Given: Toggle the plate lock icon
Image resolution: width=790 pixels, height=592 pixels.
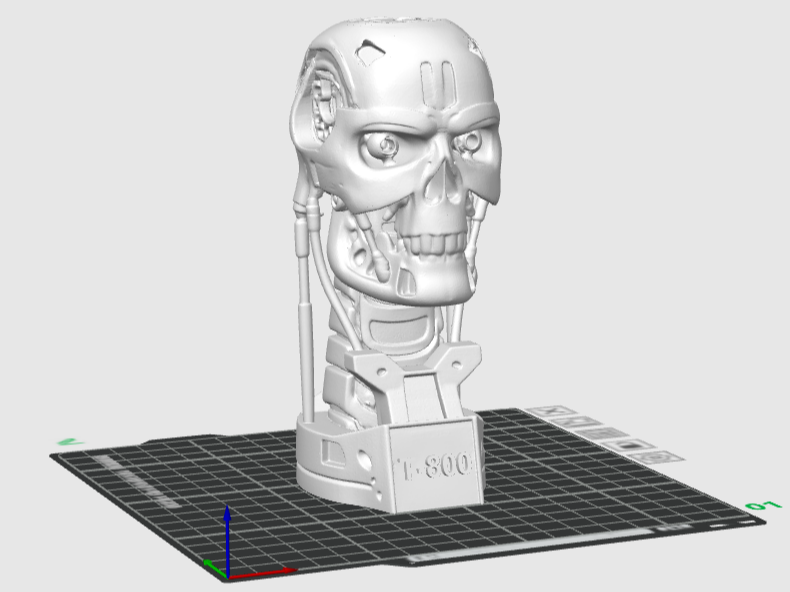Looking at the screenshot, I should tap(630, 445).
